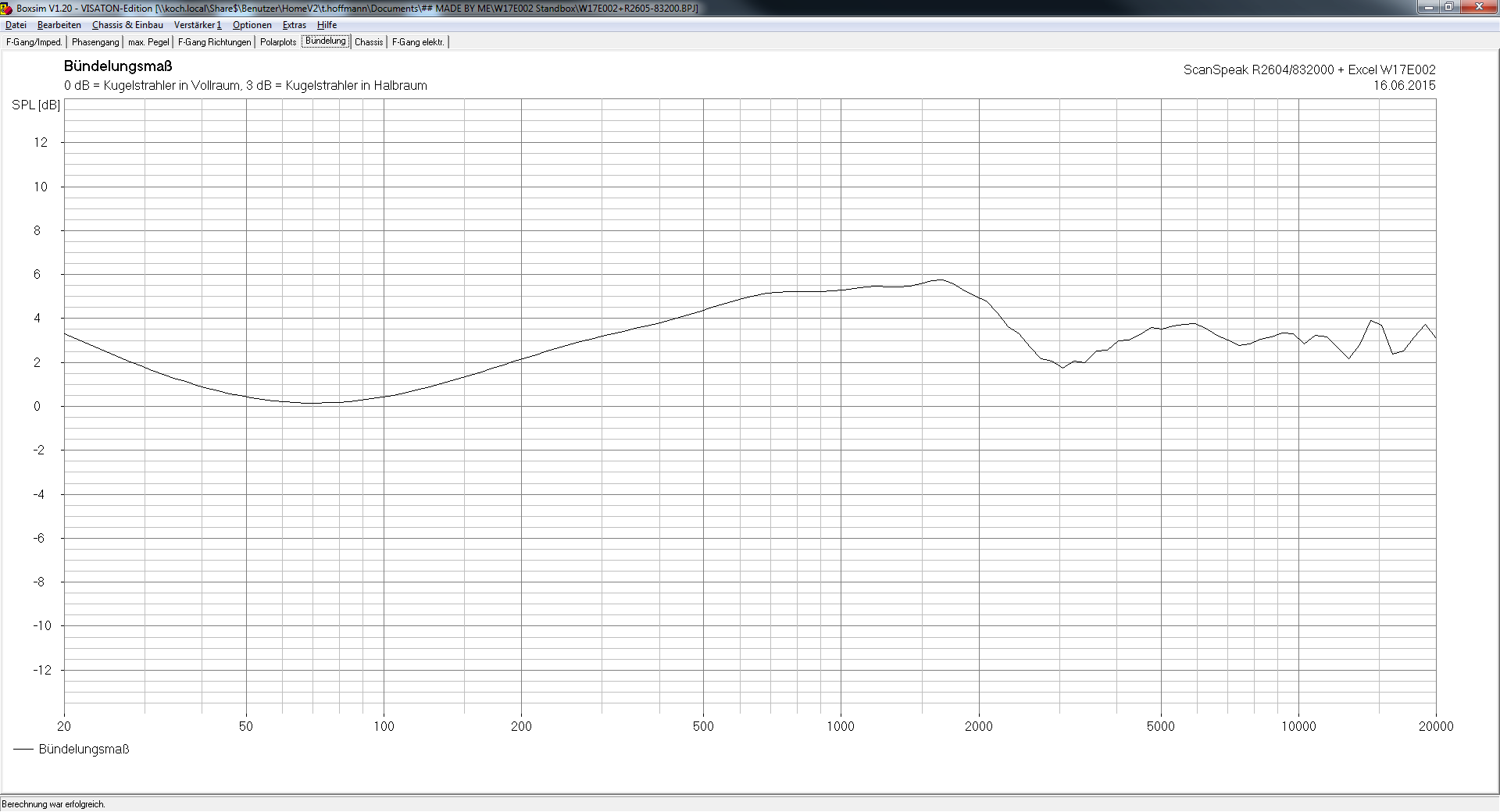Open the Datei menu
Viewport: 1500px width, 812px height.
[x=16, y=25]
